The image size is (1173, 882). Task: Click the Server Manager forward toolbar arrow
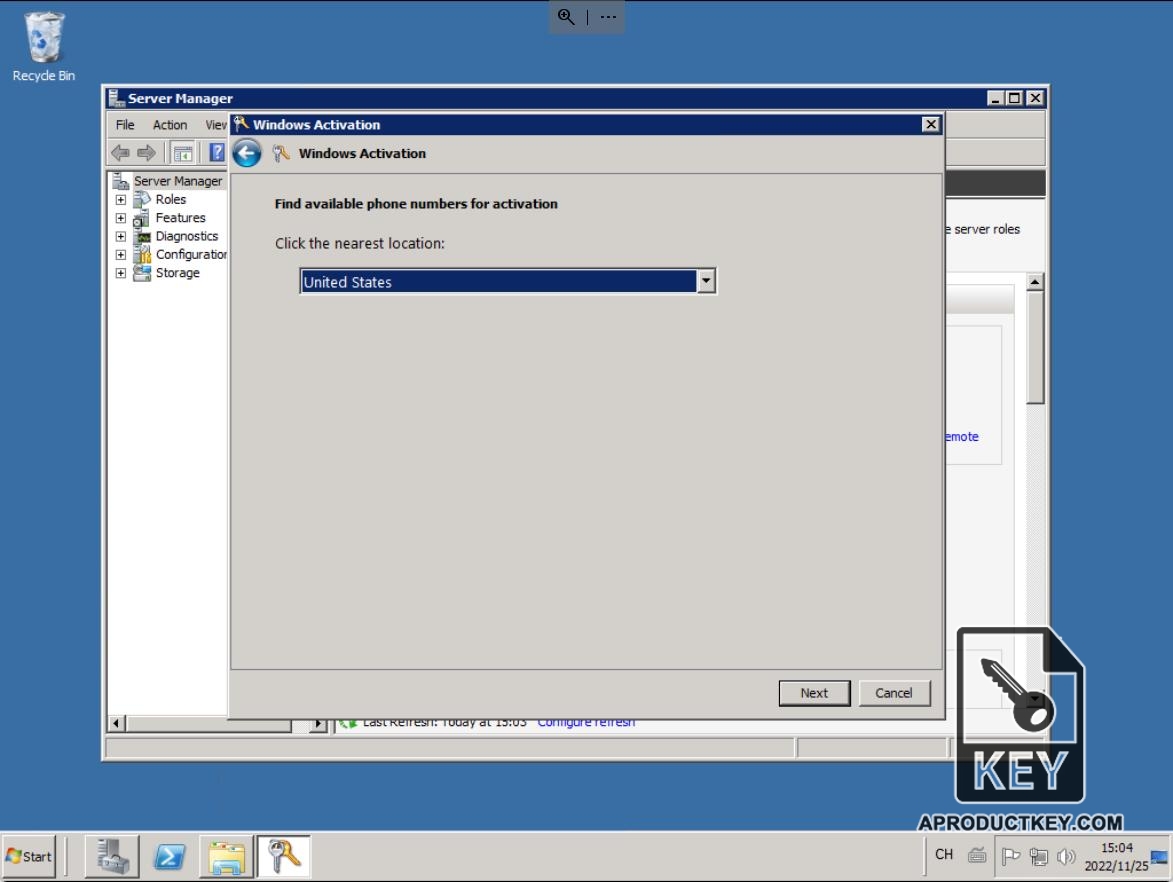[147, 153]
